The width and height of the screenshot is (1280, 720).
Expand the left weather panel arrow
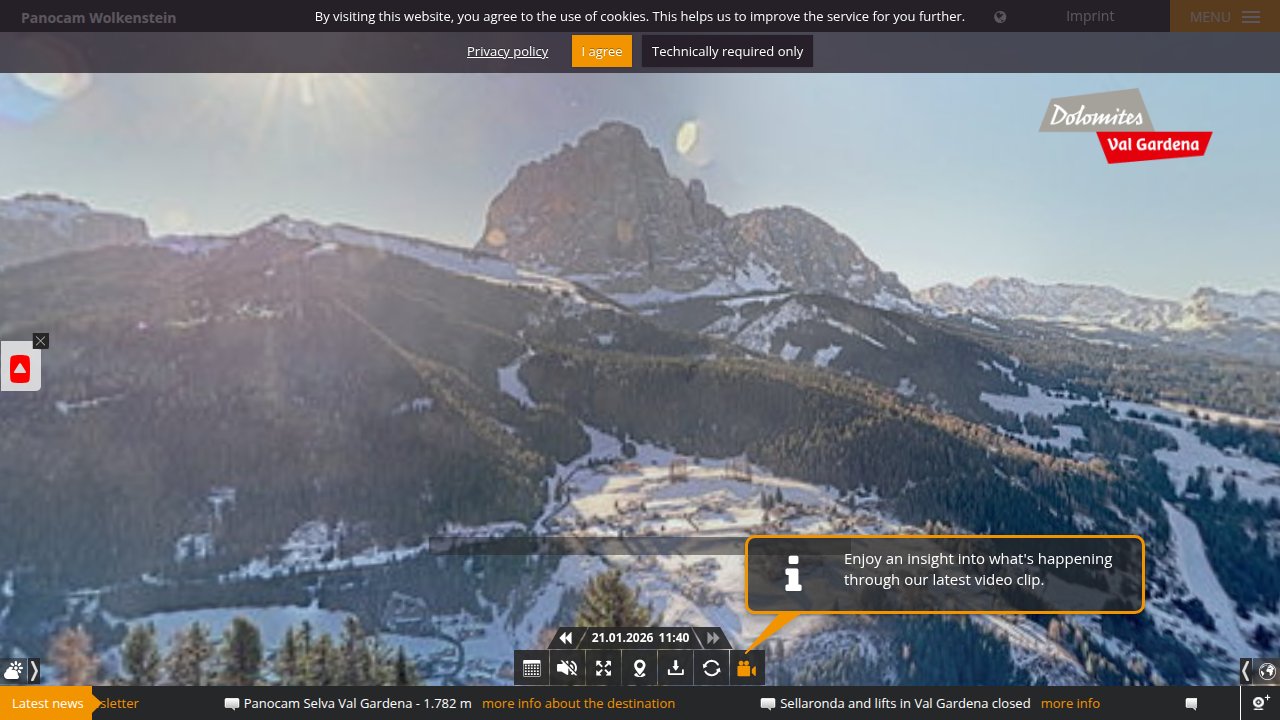point(34,671)
